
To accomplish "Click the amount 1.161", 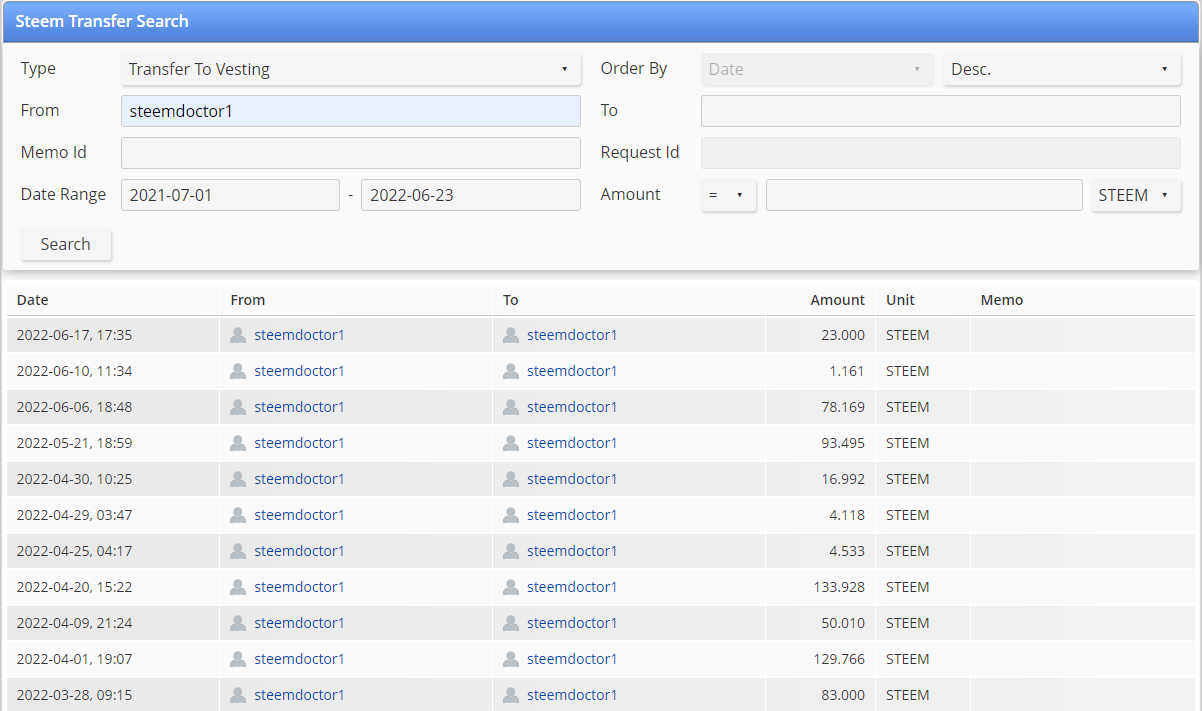I will pos(847,371).
